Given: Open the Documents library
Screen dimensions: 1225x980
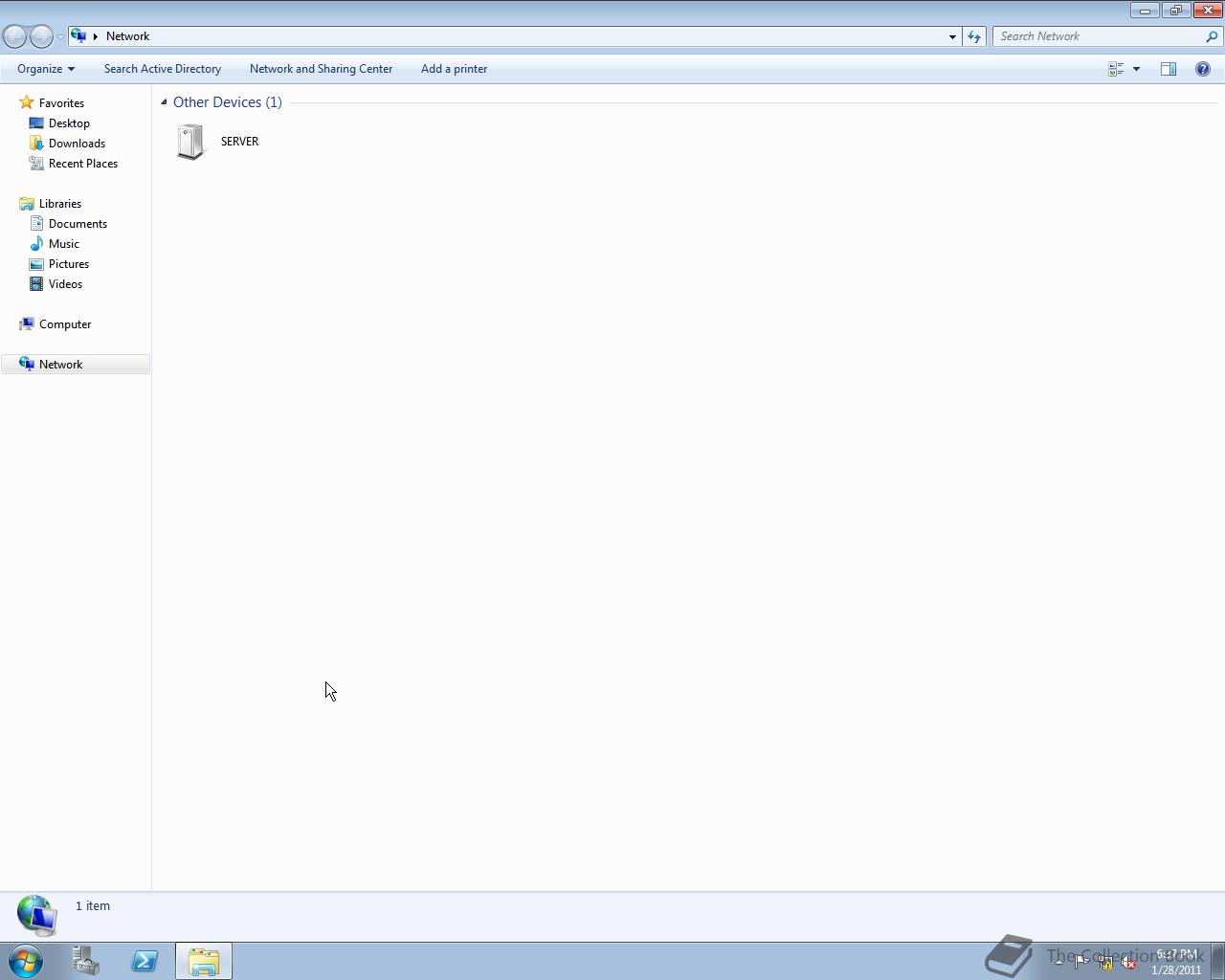Looking at the screenshot, I should (78, 223).
